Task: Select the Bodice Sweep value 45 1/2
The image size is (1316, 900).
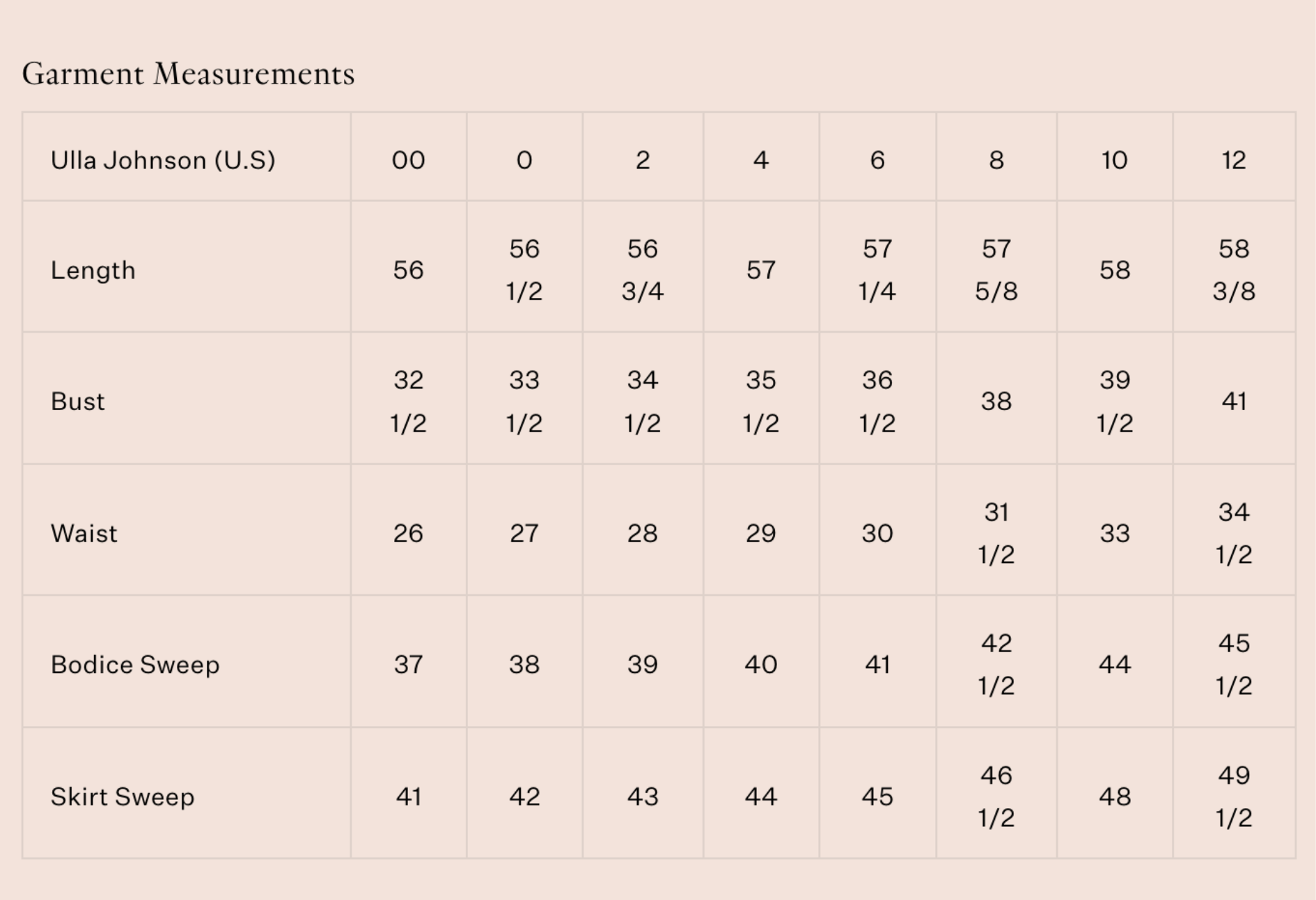Action: (1234, 665)
